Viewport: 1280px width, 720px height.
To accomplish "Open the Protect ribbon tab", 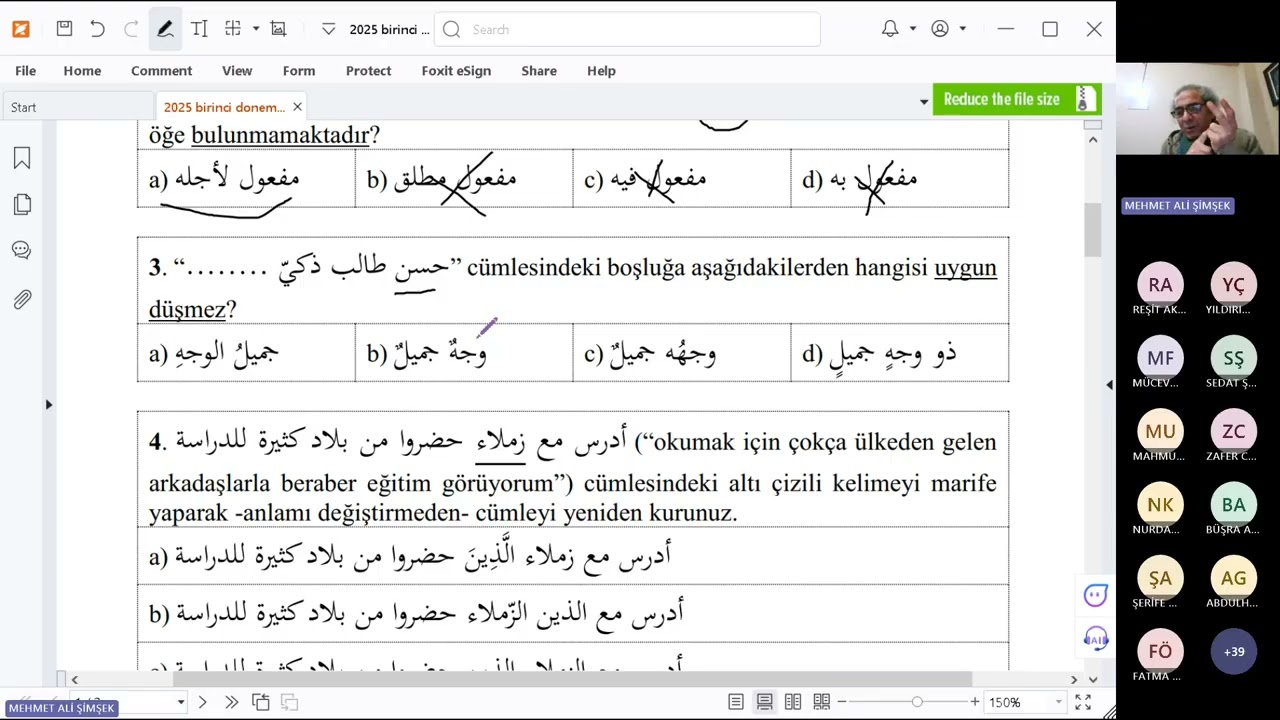I will tap(368, 71).
